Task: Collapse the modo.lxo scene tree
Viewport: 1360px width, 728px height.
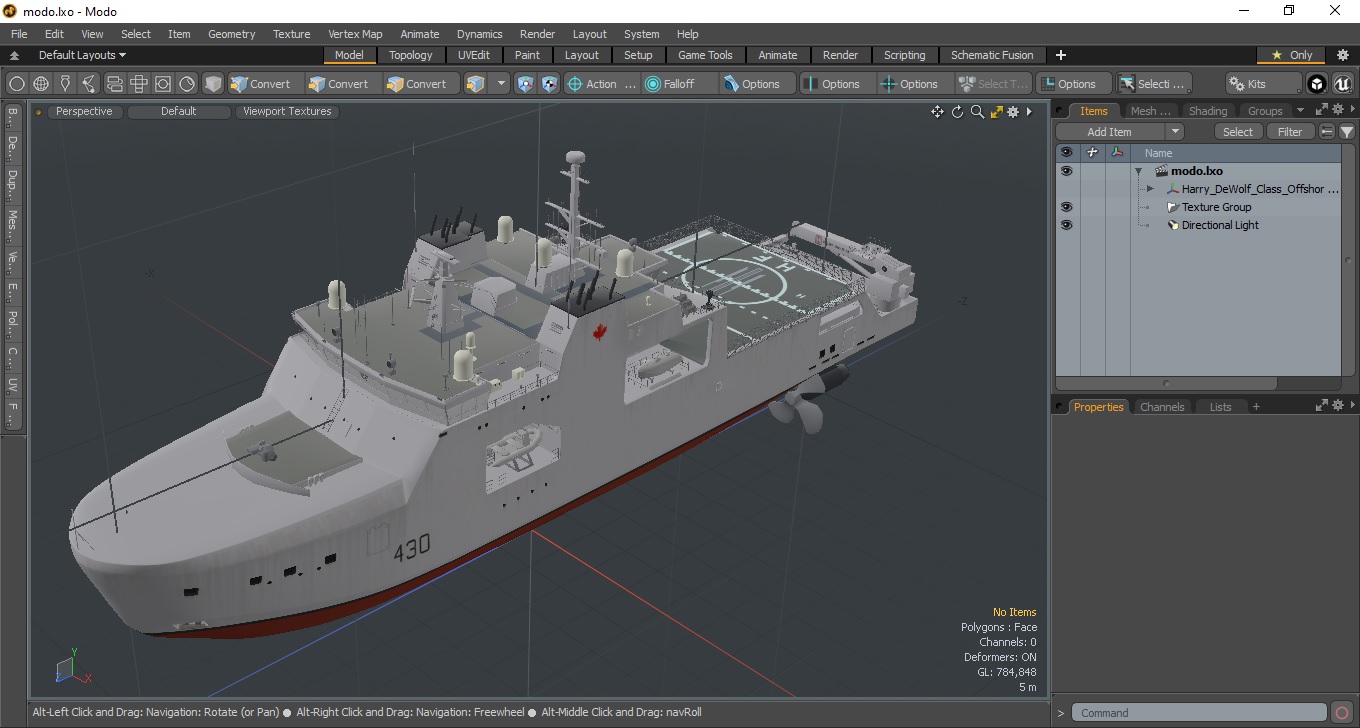Action: (1138, 171)
